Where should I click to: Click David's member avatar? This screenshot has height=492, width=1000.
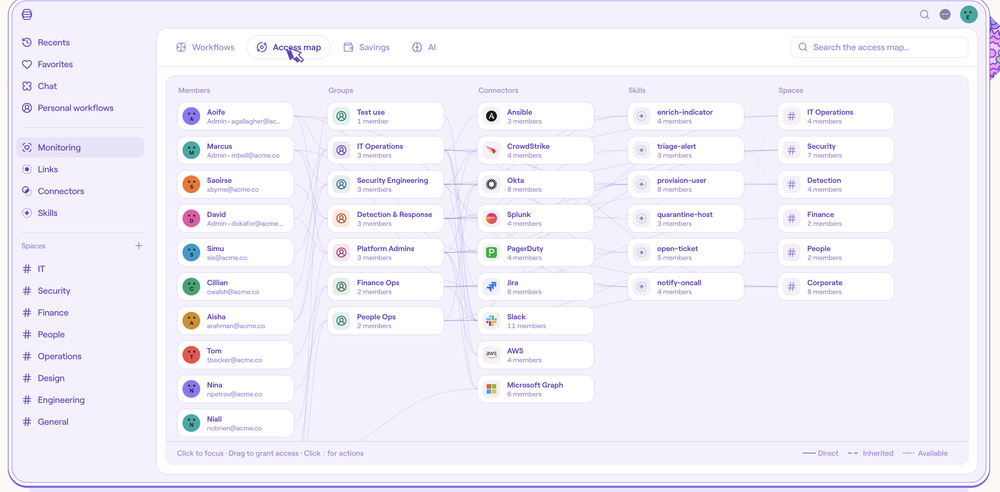tap(191, 218)
